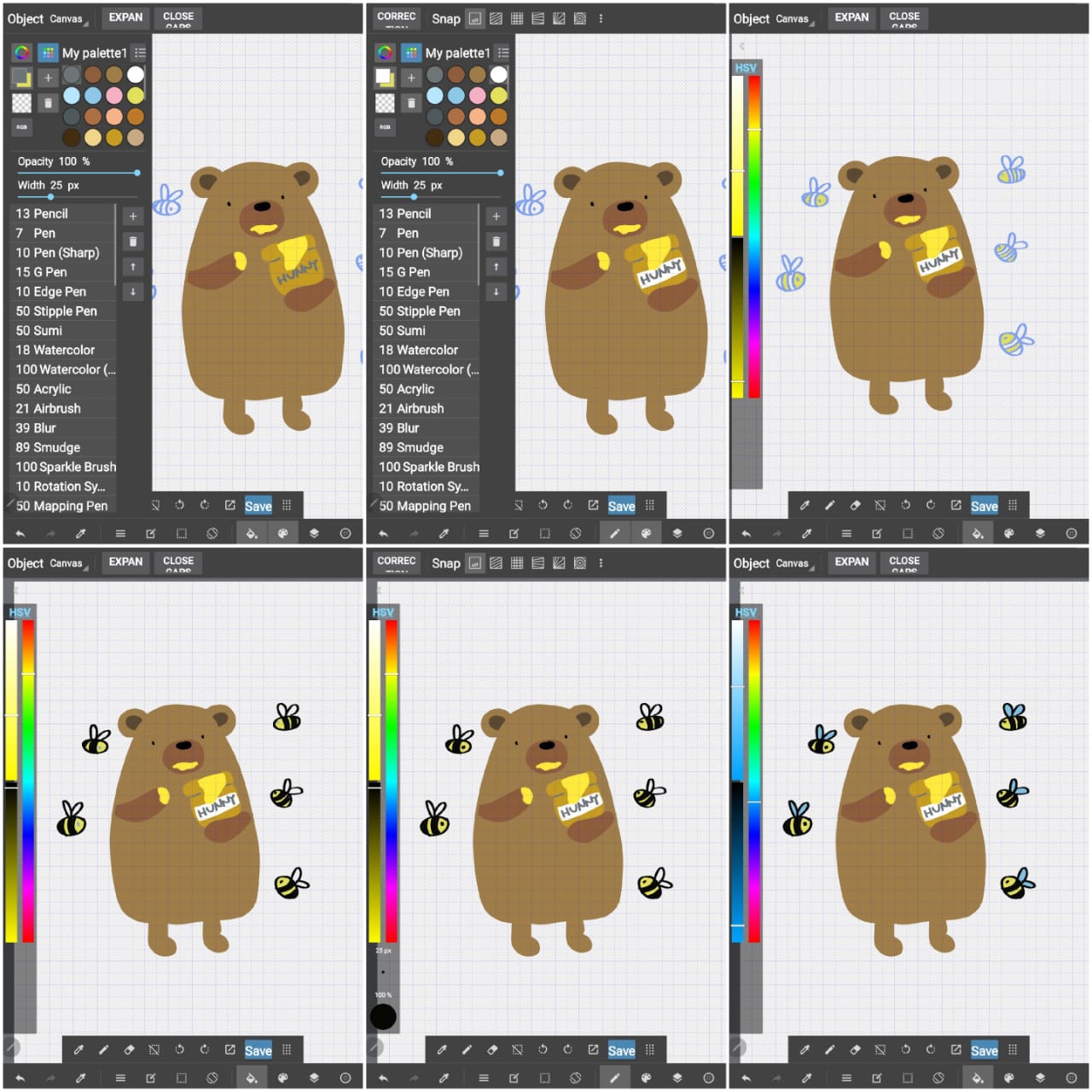This screenshot has height=1092, width=1092.
Task: Click export icon in blue-outlined bees view
Action: (955, 505)
